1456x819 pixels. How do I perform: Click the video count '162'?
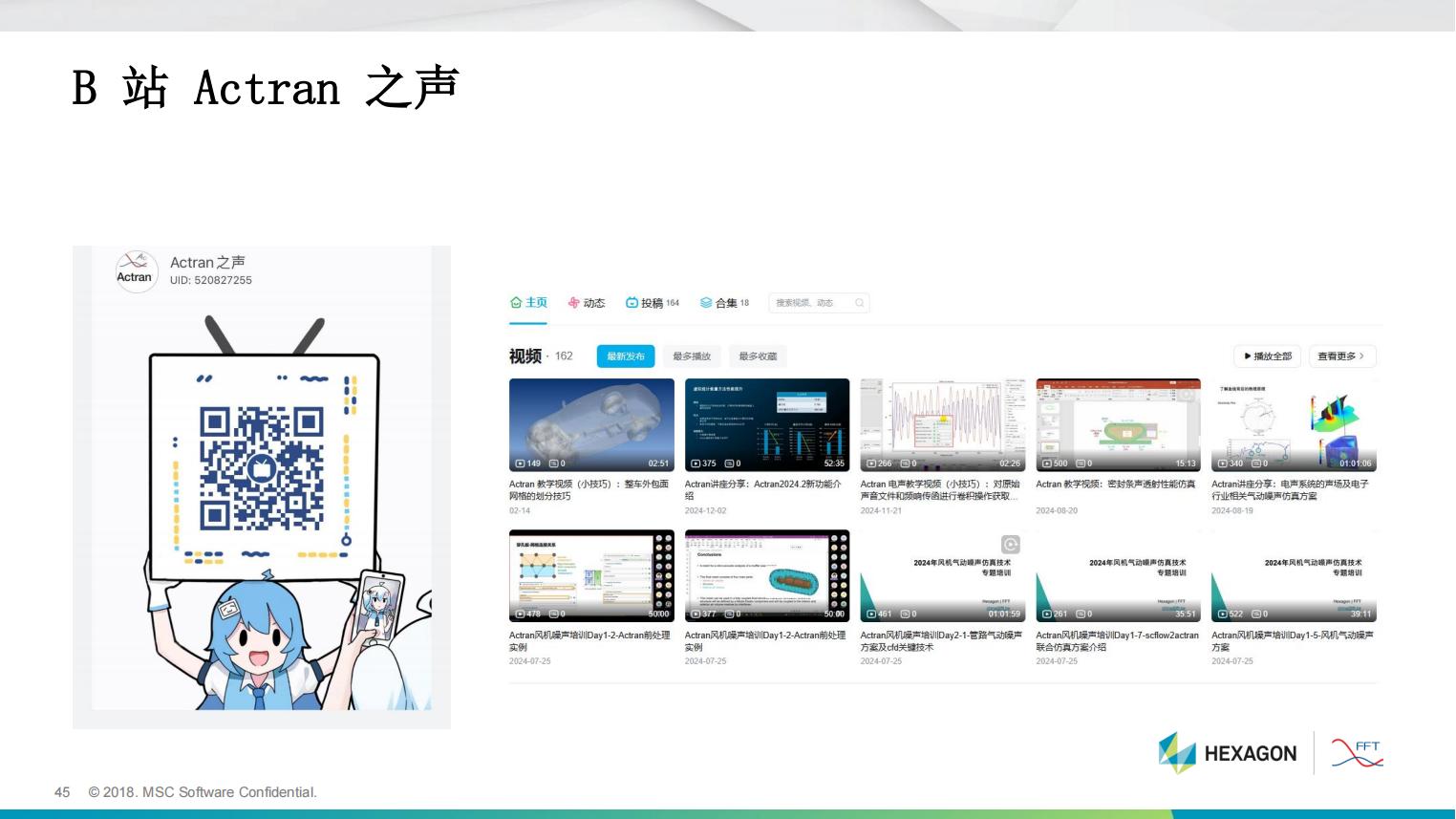pos(564,356)
